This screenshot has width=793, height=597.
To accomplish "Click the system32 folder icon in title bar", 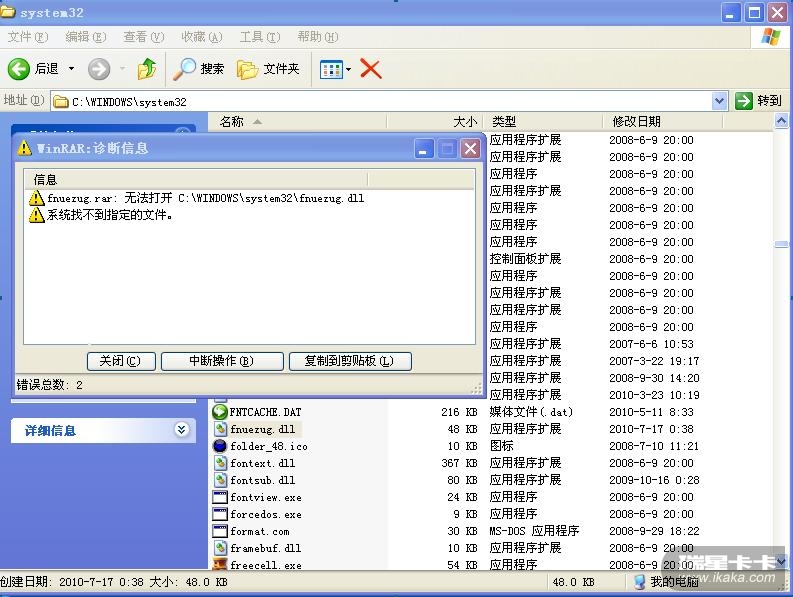I will coord(8,11).
